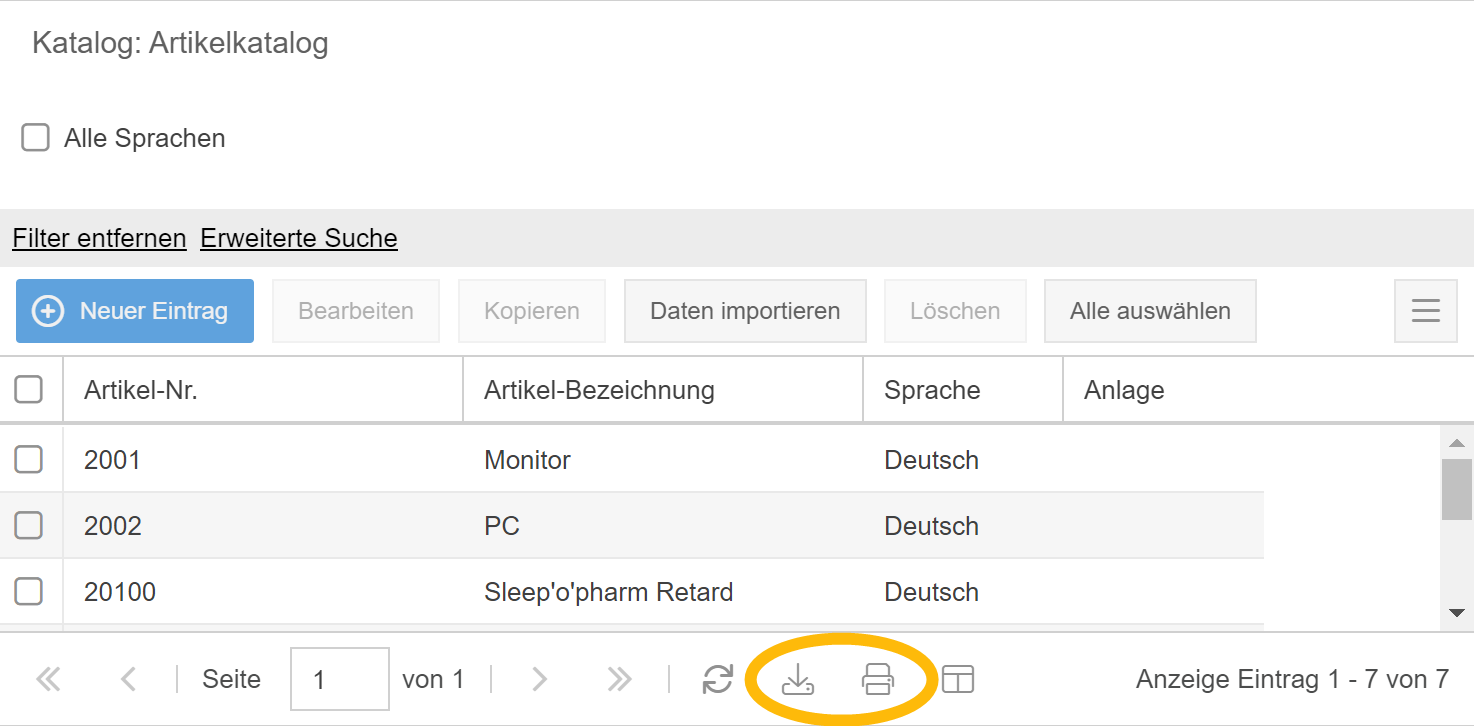Go to first page double-arrow icon

click(48, 680)
